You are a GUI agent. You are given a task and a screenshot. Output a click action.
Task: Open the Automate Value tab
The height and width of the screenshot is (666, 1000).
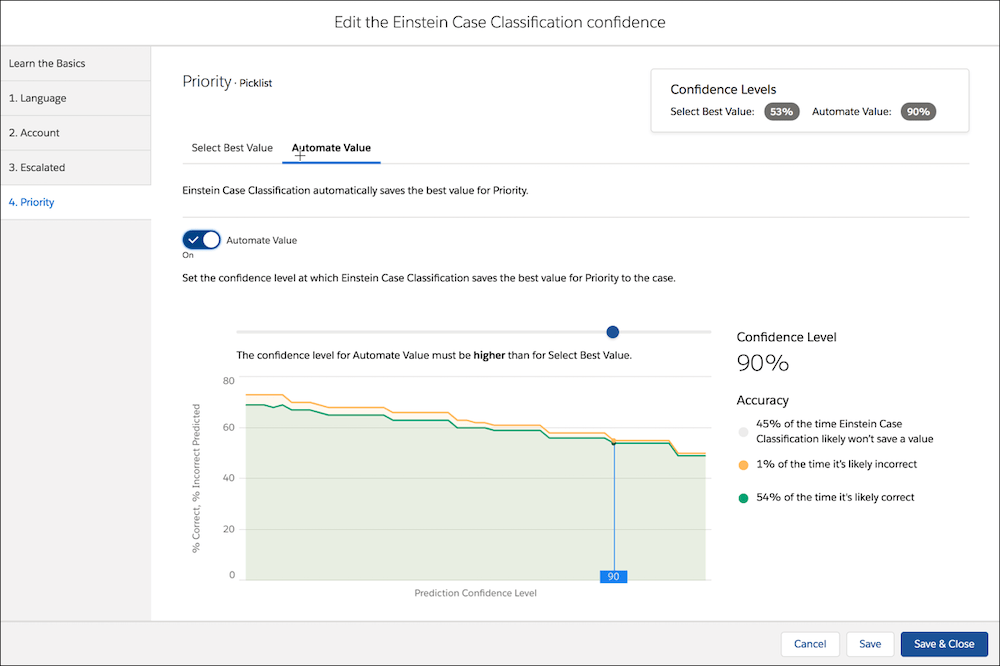[x=331, y=148]
